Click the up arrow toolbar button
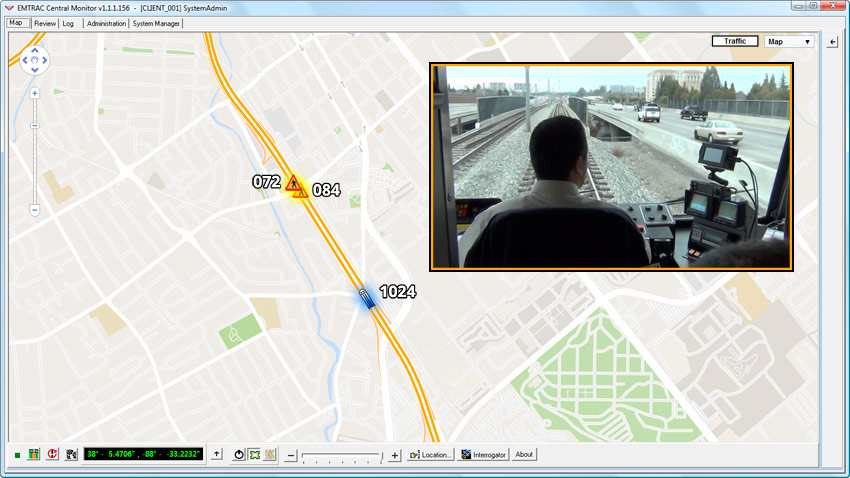Viewport: 850px width, 478px height. 217,454
